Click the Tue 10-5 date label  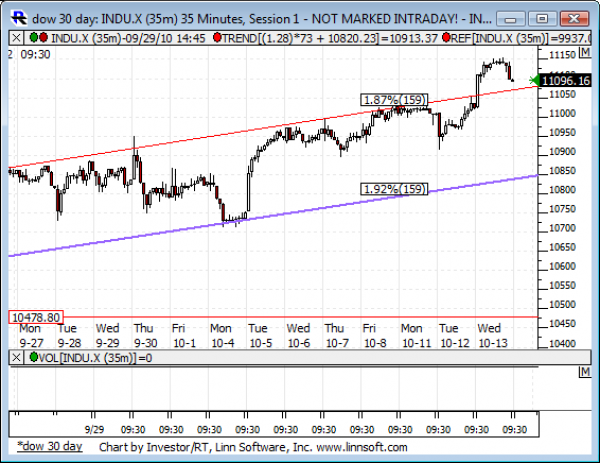coord(261,336)
